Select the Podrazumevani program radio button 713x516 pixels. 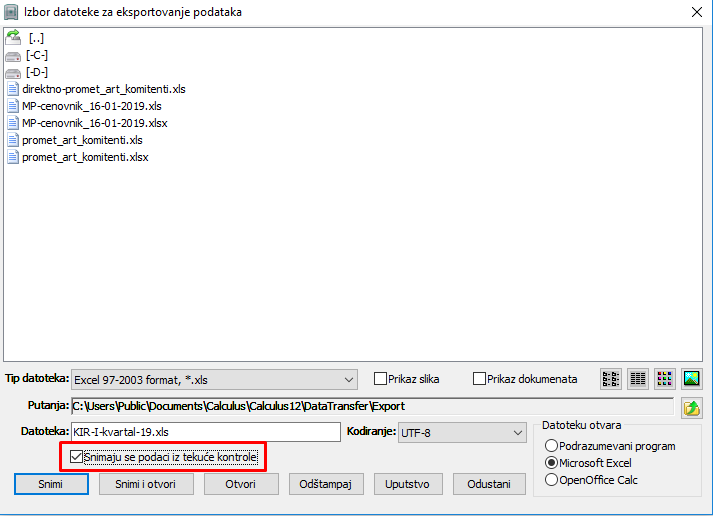[x=552, y=446]
